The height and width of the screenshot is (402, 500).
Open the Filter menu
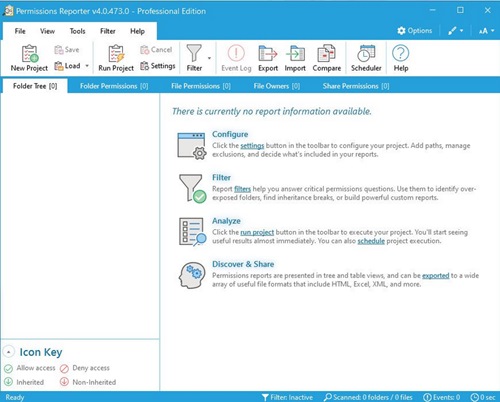pyautogui.click(x=108, y=31)
